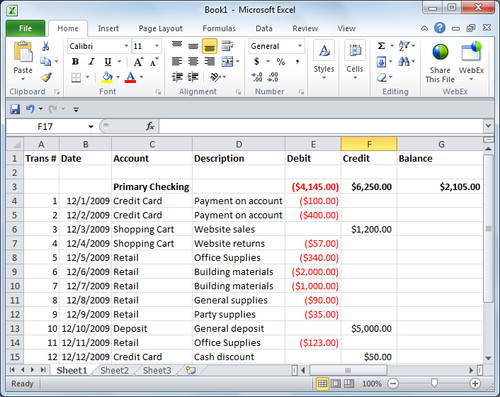Screen dimensions: 500x397
Task: Open Customize Quick Access Toolbar arrow
Action: click(76, 109)
